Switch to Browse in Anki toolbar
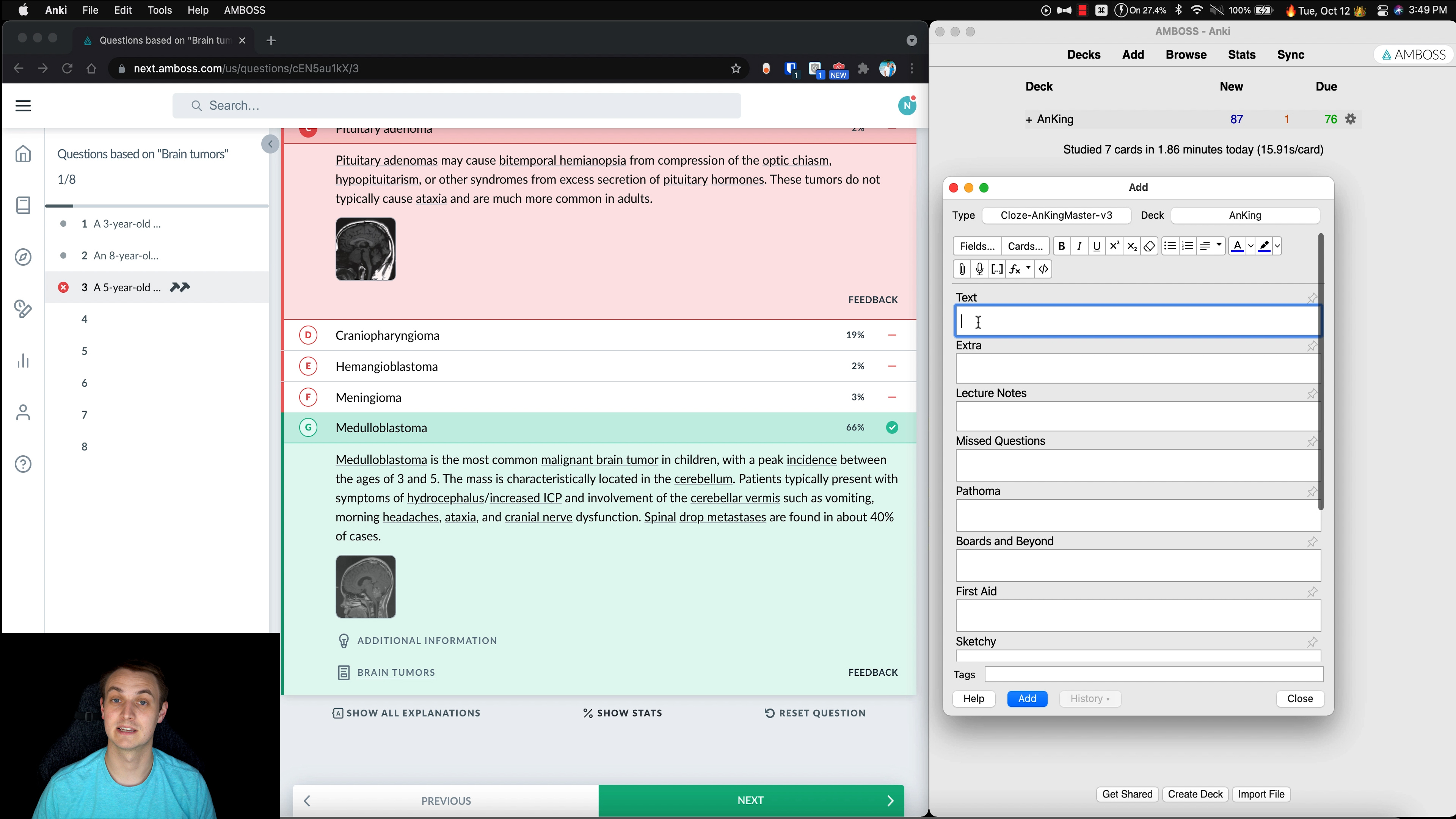1456x819 pixels. point(1186,55)
